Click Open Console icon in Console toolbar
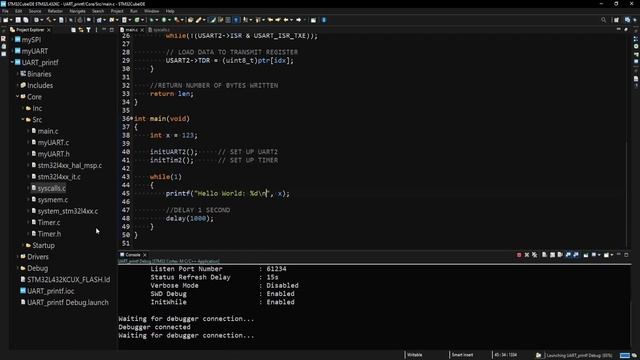This screenshot has height=360, width=640. (607, 255)
